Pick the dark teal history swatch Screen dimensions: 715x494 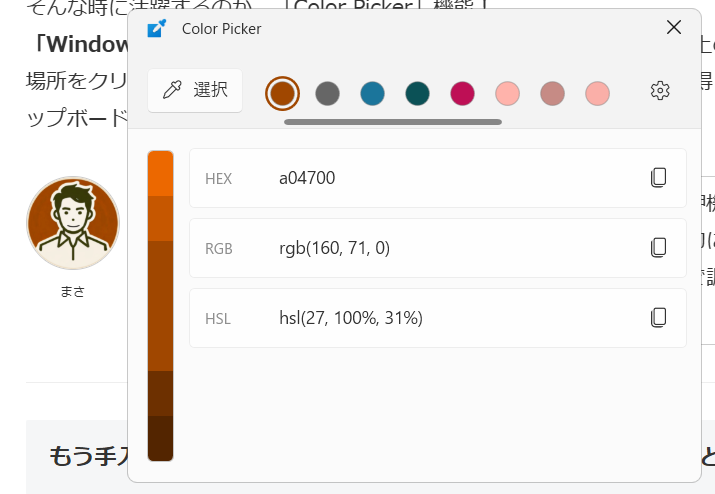pyautogui.click(x=417, y=93)
